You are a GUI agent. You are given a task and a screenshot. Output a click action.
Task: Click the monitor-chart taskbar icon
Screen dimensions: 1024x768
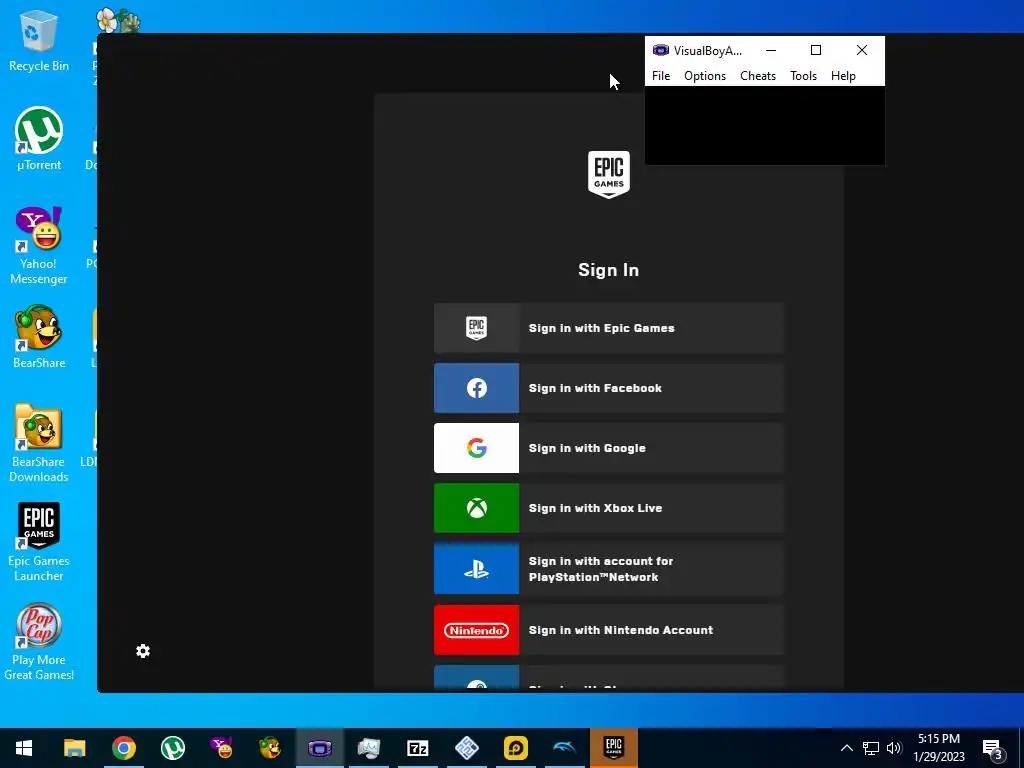click(368, 748)
